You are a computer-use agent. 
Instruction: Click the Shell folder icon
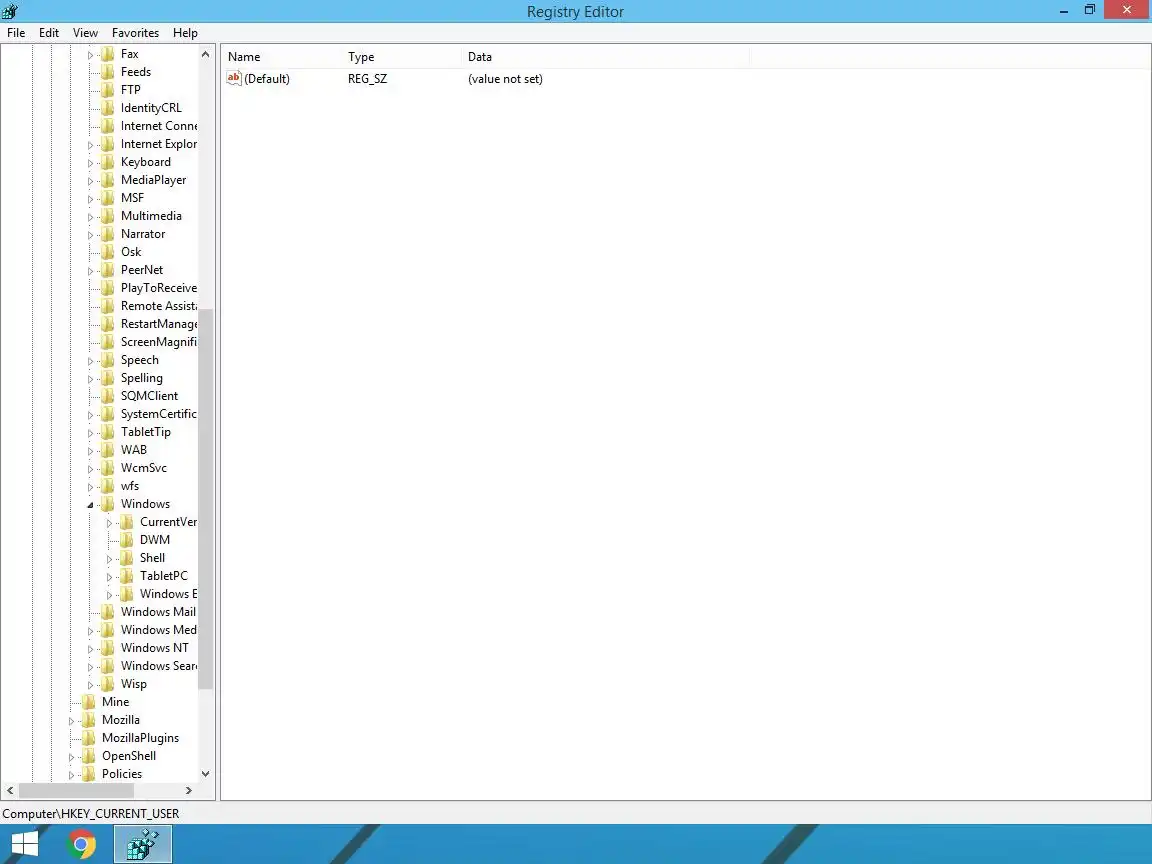click(127, 558)
